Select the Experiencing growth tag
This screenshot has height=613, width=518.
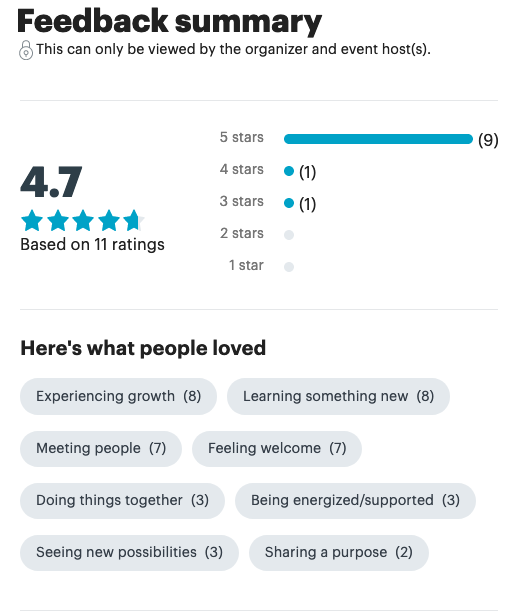[x=118, y=396]
